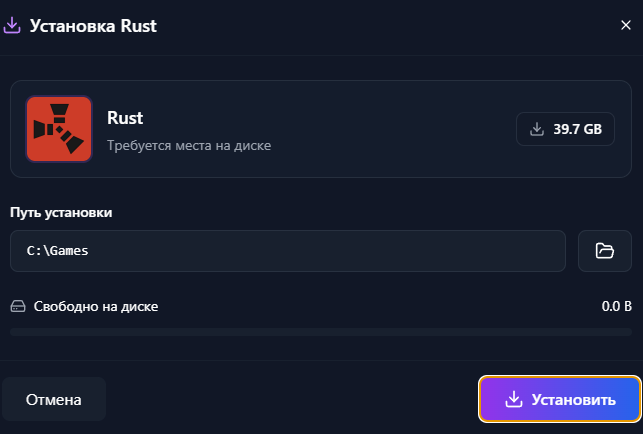Screen dimensions: 643x434
Task: Click the disk usage progress bar
Action: tap(321, 332)
